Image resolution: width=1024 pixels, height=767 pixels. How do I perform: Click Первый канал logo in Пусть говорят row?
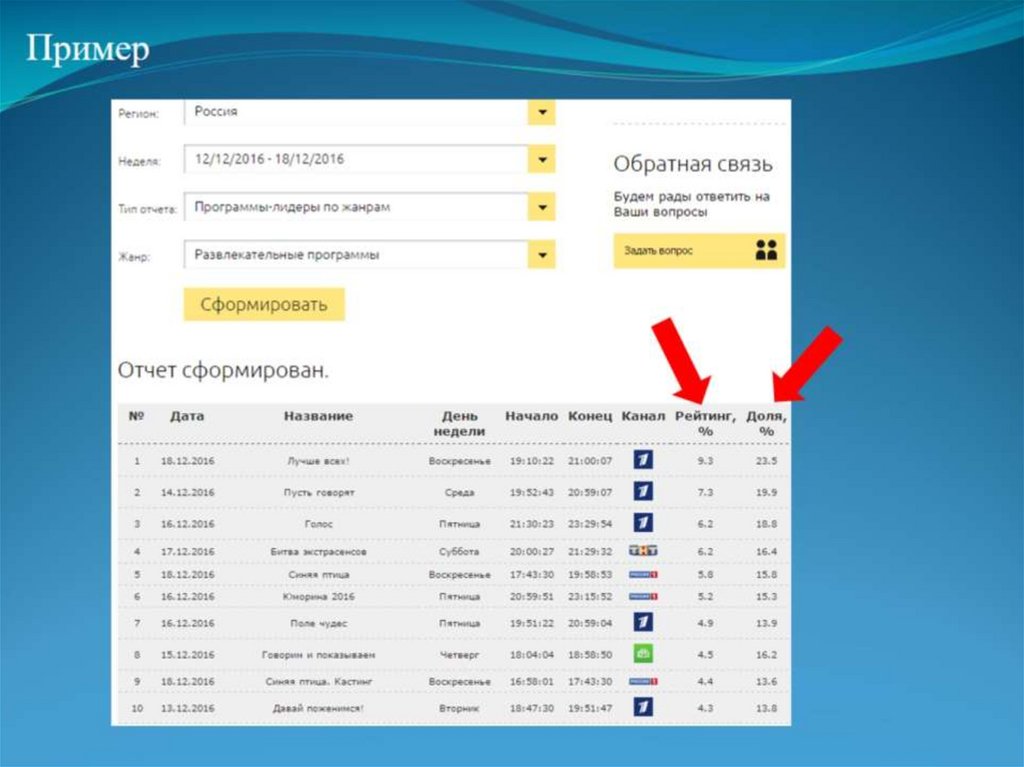(643, 491)
